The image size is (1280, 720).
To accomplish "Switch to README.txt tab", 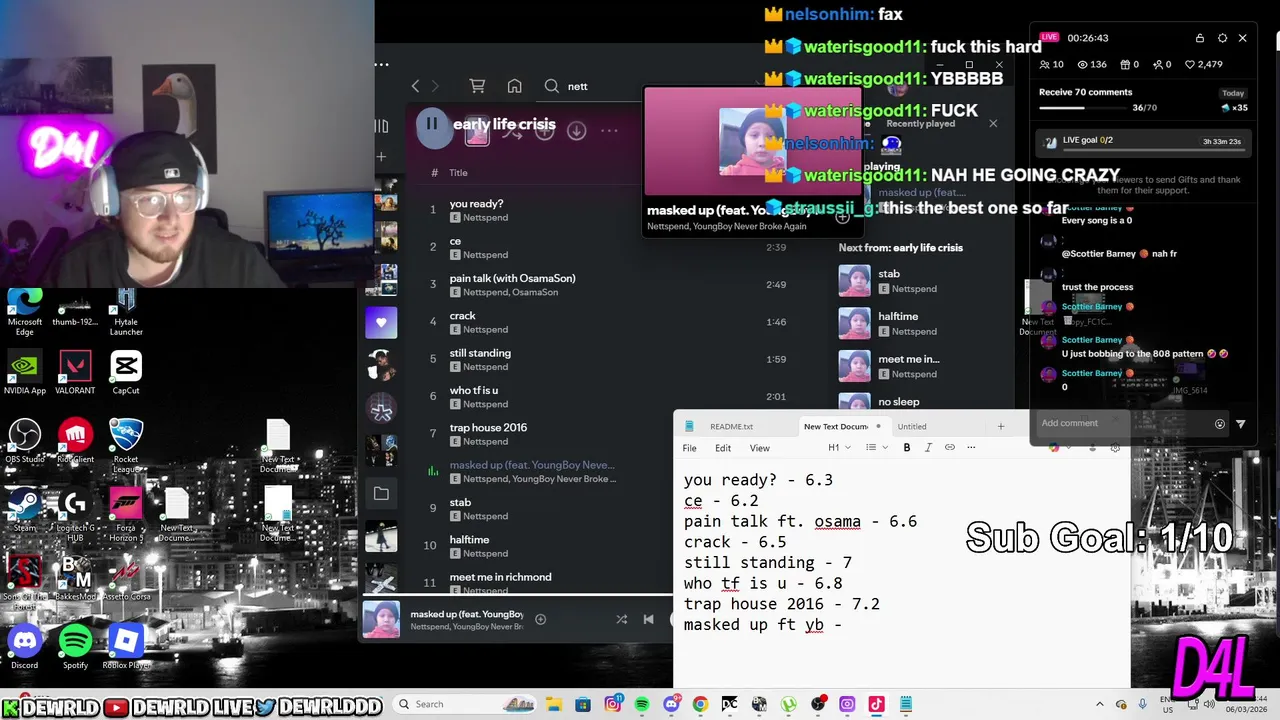I will [x=732, y=426].
